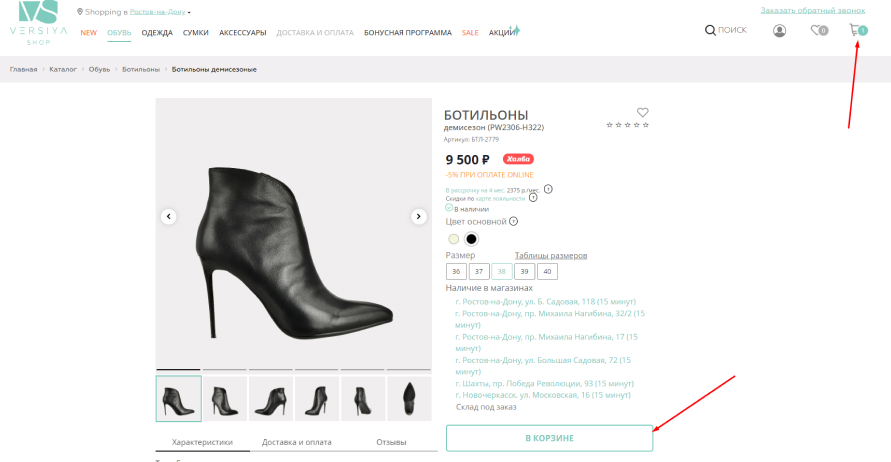The image size is (891, 462).
Task: Show previous product photo with left arrow
Action: point(168,216)
